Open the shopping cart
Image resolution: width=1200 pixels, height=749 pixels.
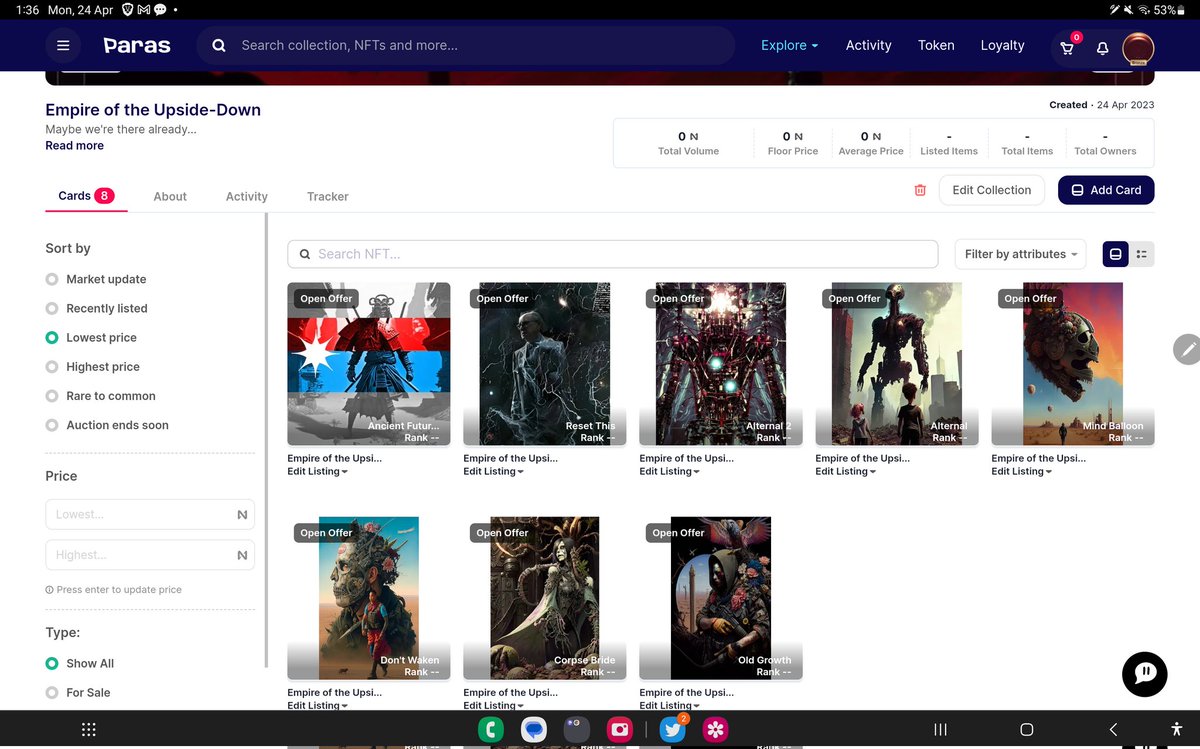1068,46
